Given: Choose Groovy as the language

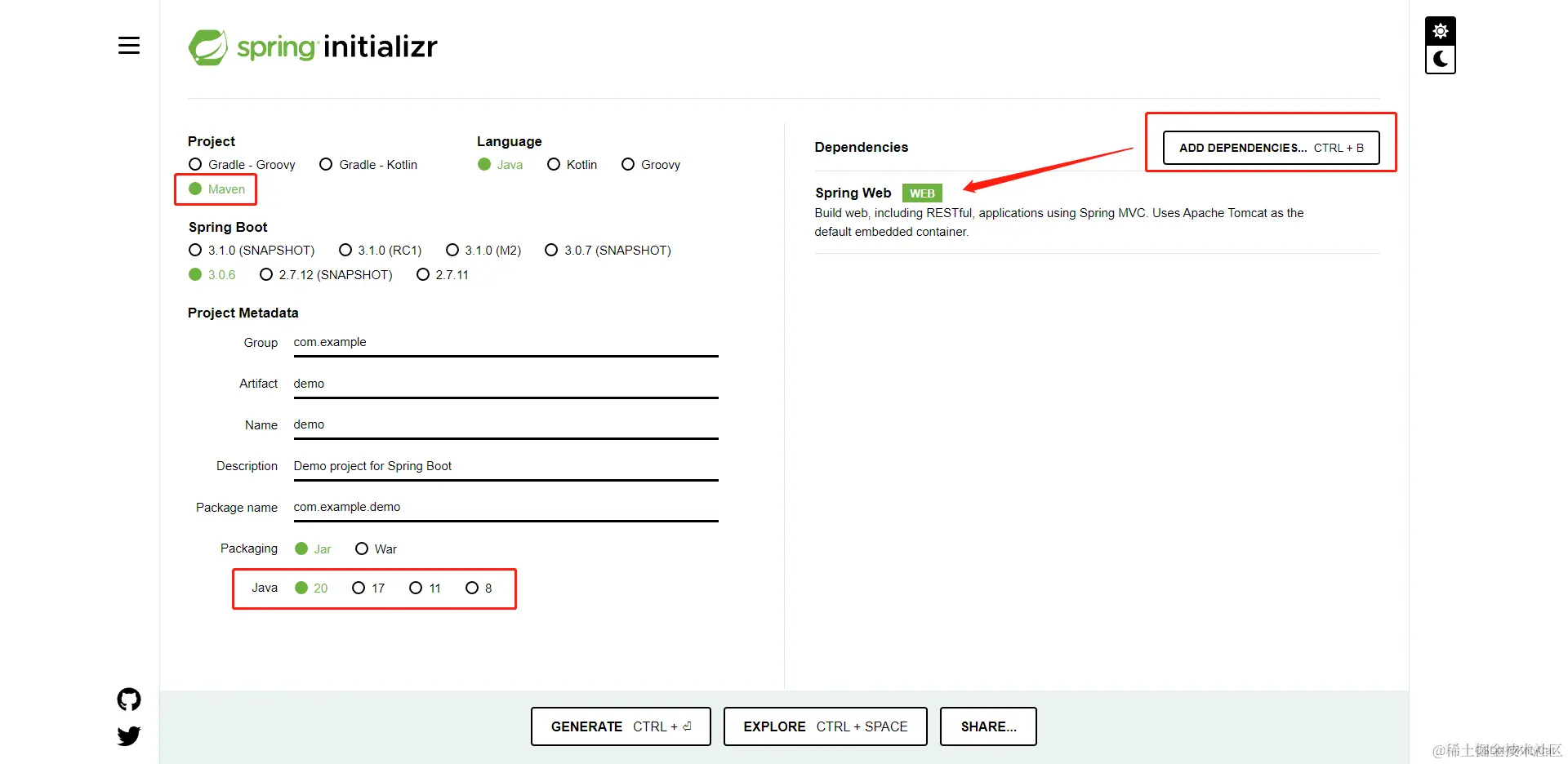Looking at the screenshot, I should [651, 165].
